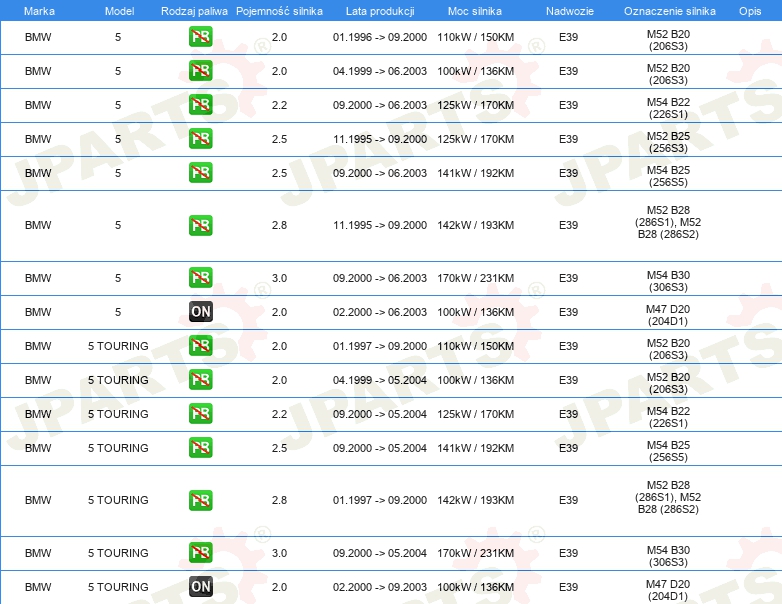Screen dimensions: 782x604
Task: Select the date range 01.1996 -> 09.2000
Action: coord(380,37)
